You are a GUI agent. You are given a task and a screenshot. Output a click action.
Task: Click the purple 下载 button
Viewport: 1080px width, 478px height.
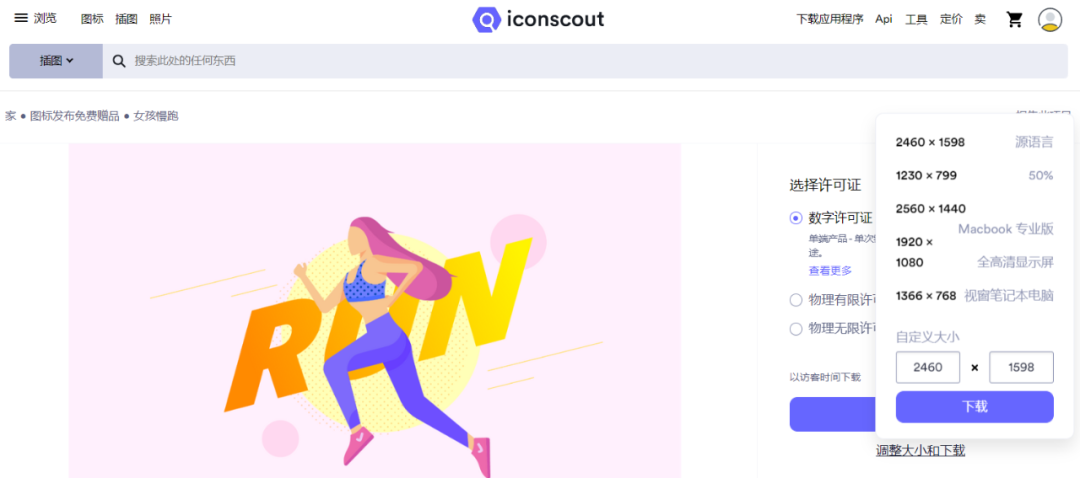tap(974, 407)
